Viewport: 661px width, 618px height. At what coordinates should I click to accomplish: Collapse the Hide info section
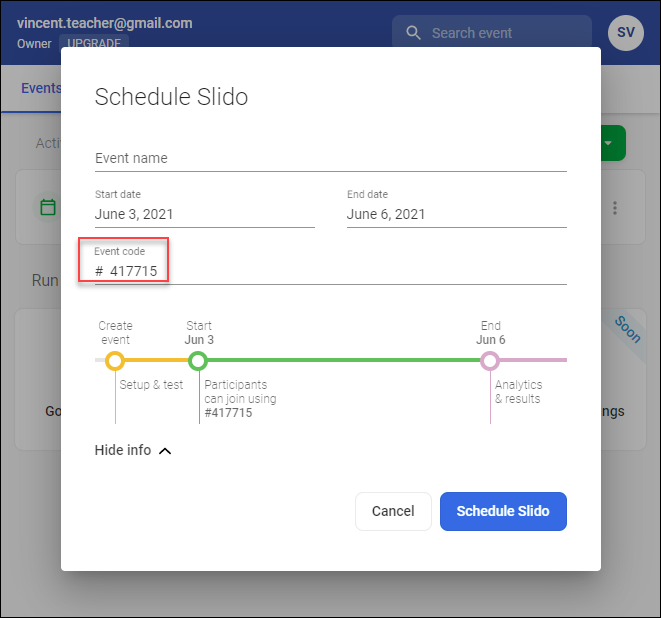point(133,450)
